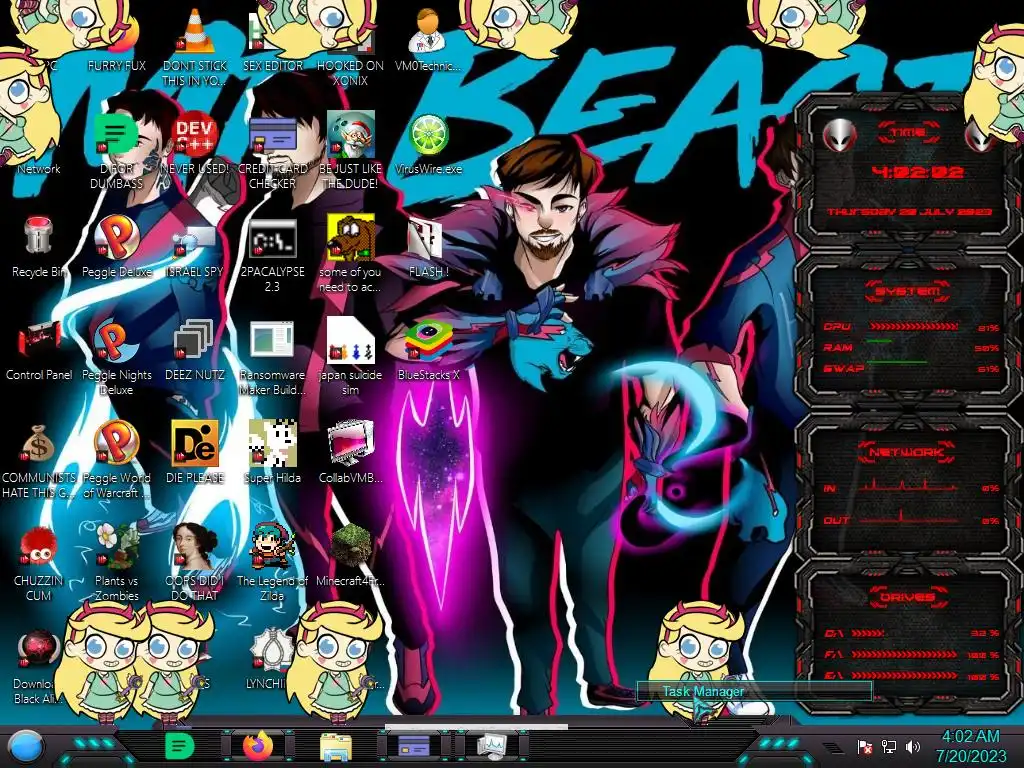Open the volume speaker tray icon

pos(913,746)
